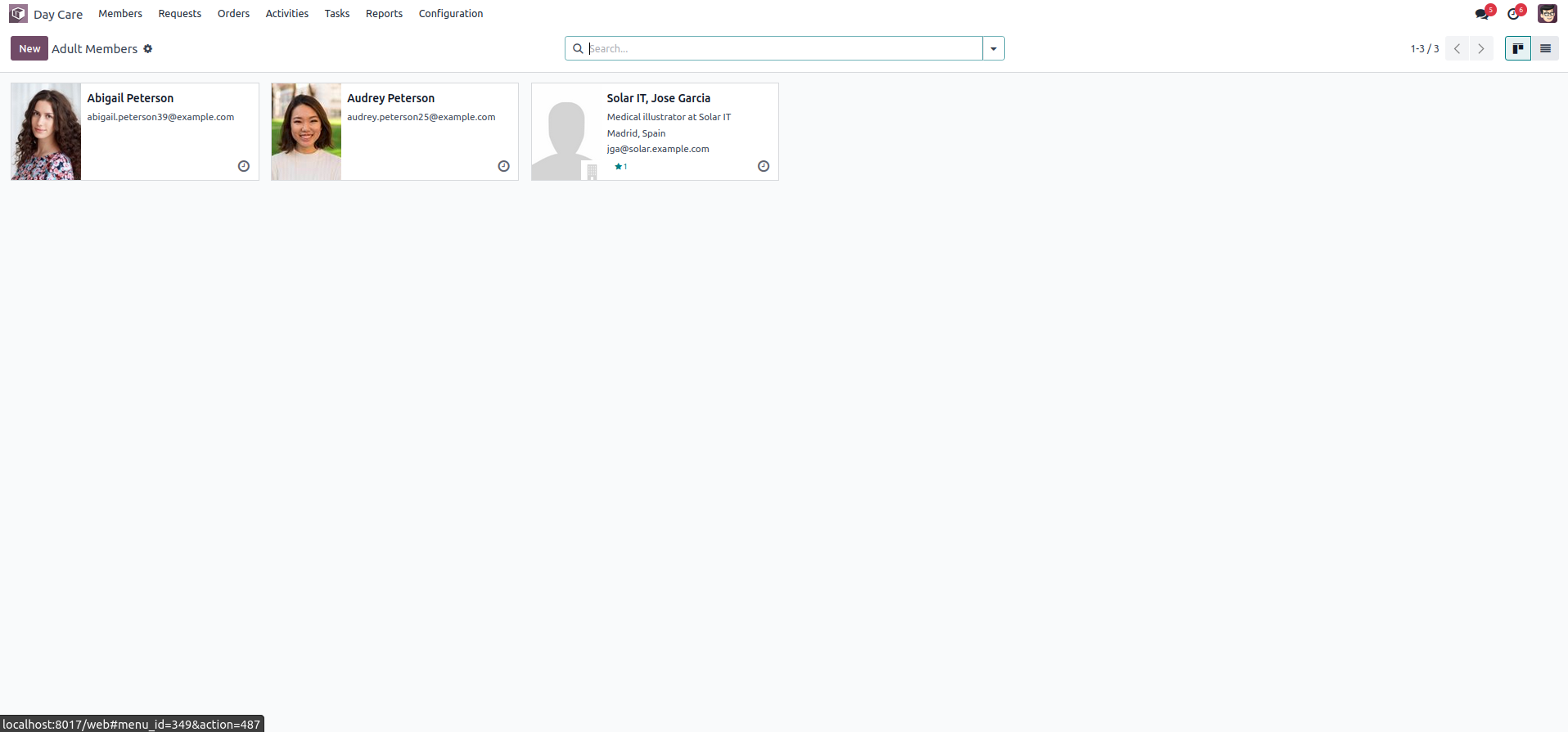This screenshot has height=732, width=1568.
Task: Open Adult Members settings gear
Action: tap(148, 49)
